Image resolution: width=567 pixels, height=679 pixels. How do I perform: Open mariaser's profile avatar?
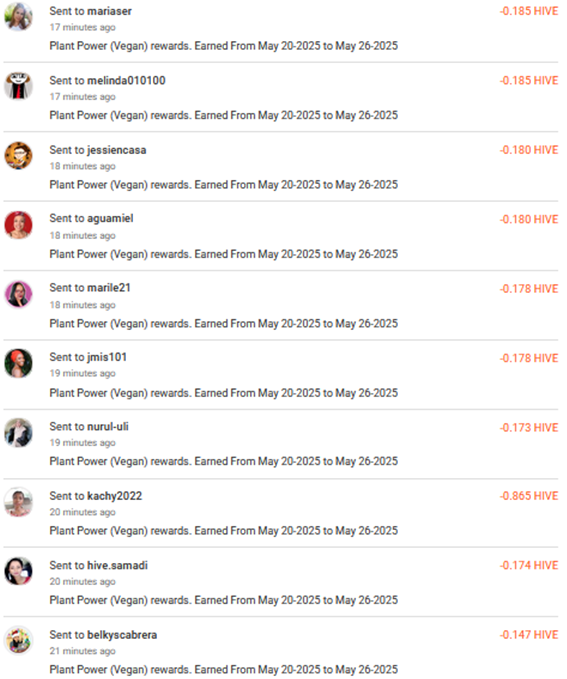point(18,17)
